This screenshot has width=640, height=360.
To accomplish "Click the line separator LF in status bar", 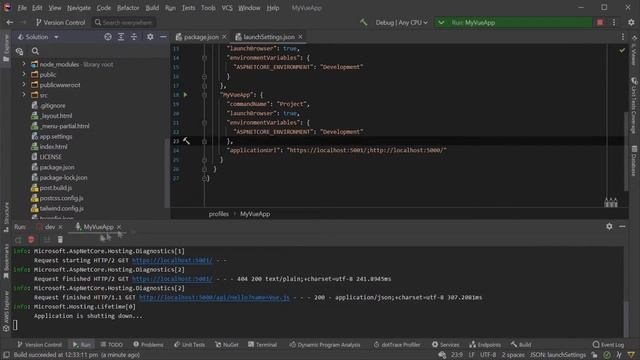I will point(471,355).
